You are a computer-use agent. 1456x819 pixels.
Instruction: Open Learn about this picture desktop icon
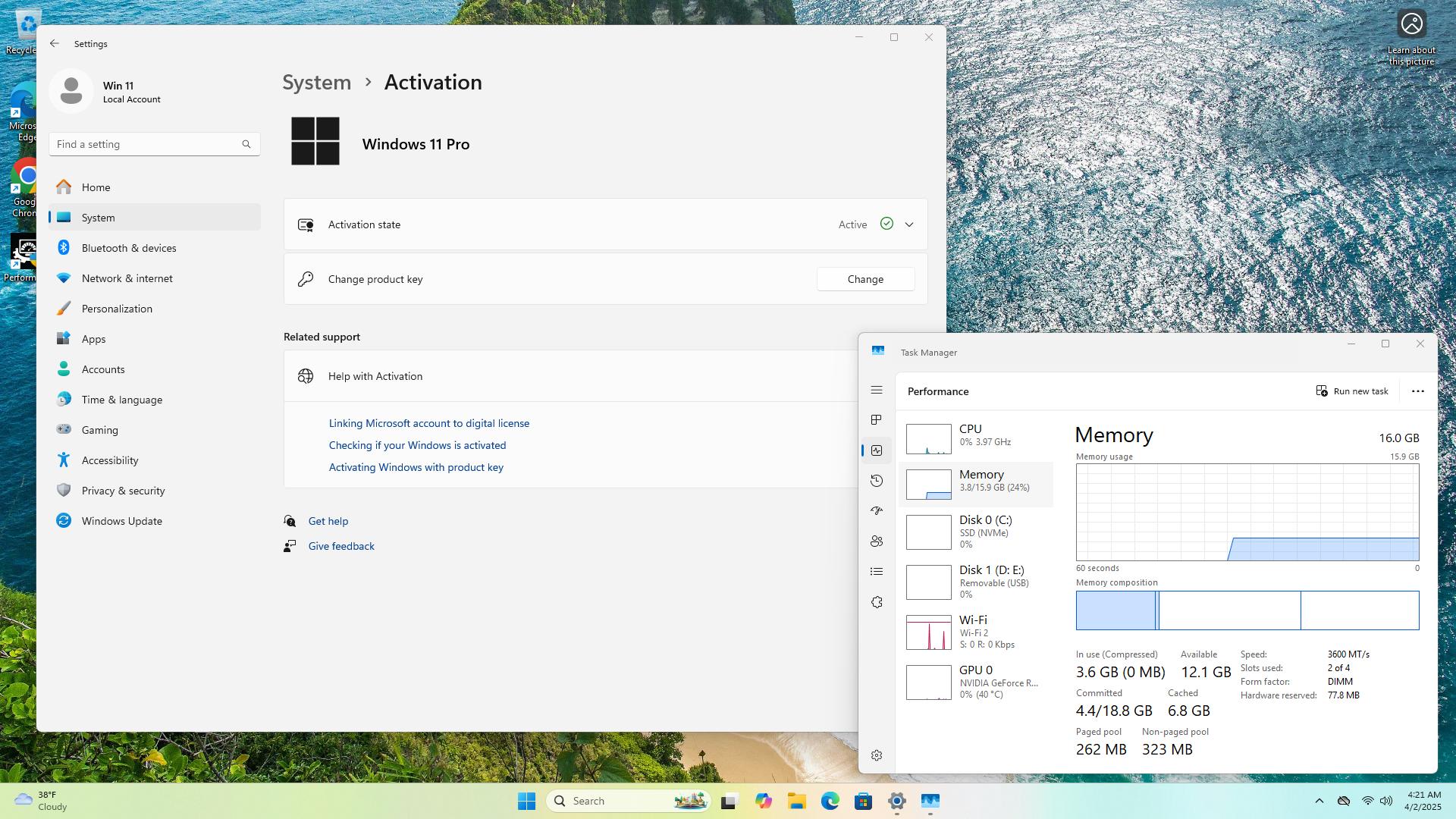tap(1411, 38)
